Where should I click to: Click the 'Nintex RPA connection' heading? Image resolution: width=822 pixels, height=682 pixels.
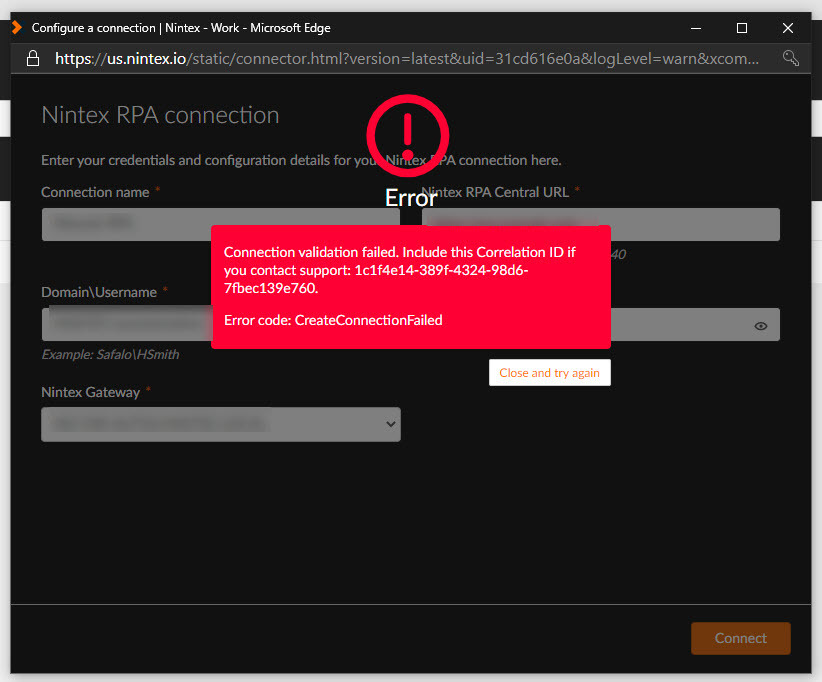coord(160,115)
